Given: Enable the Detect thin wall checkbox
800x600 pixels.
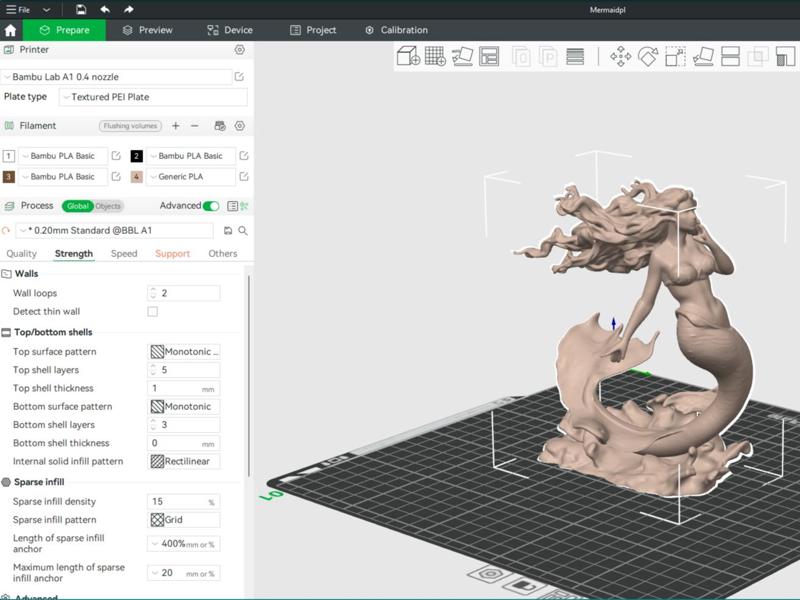Looking at the screenshot, I should (x=153, y=312).
